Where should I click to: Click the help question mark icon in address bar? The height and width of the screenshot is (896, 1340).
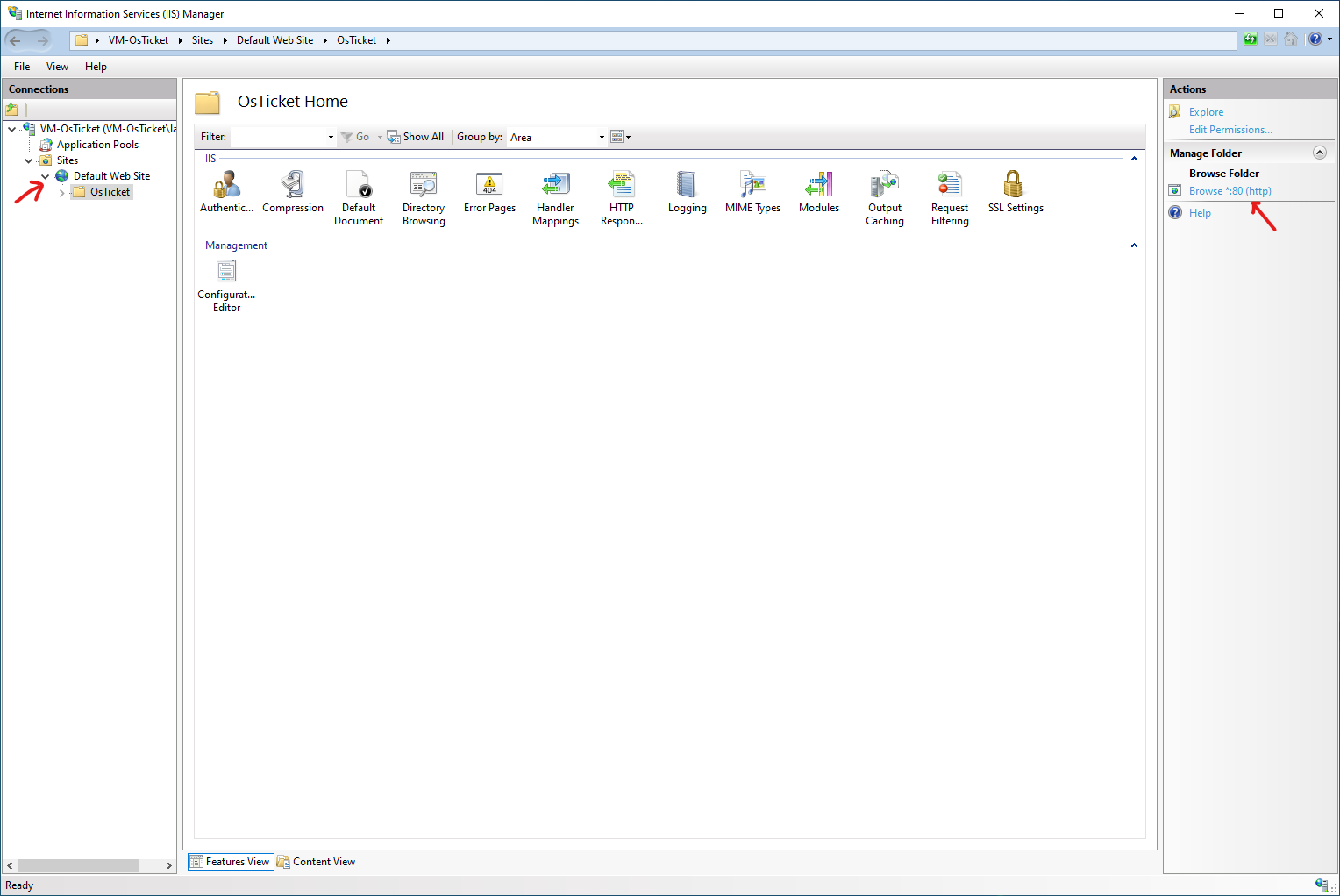point(1315,39)
